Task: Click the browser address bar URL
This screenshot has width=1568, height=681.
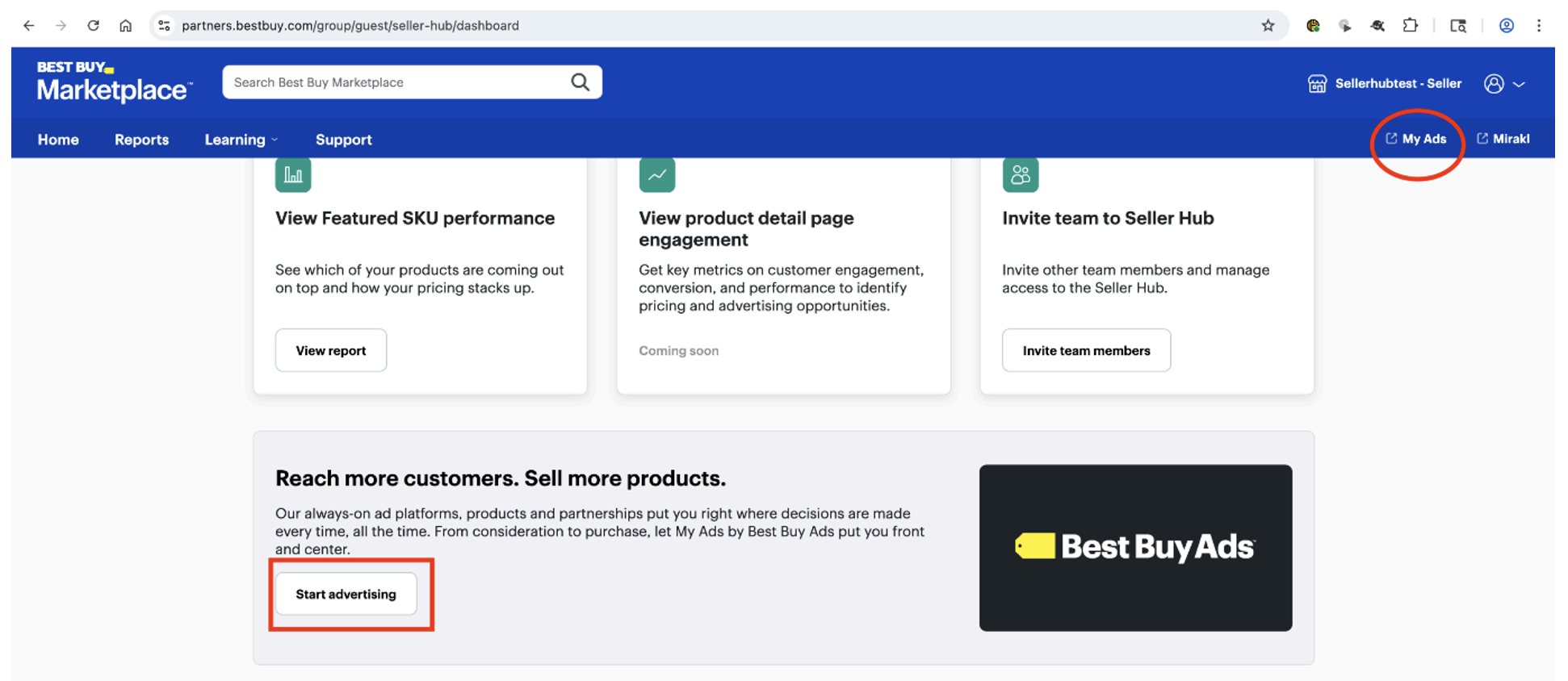Action: pos(350,26)
